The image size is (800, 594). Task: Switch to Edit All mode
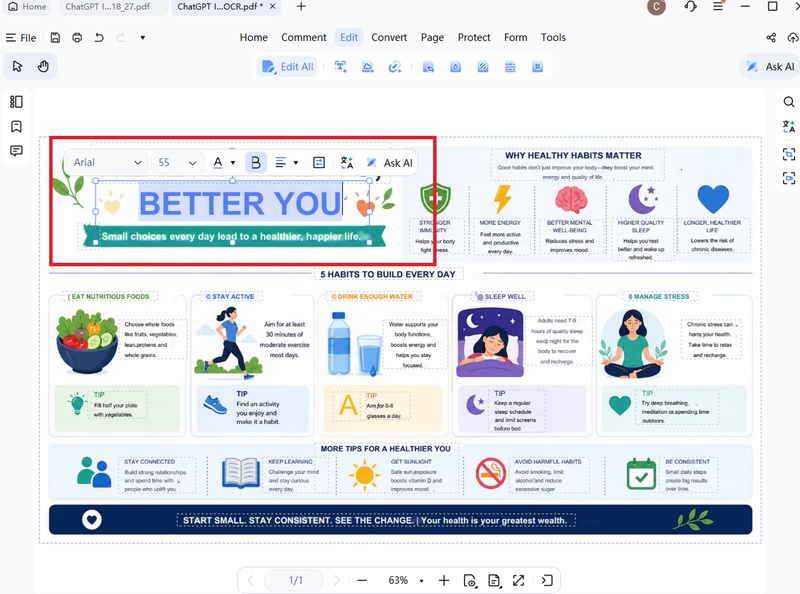[x=289, y=66]
